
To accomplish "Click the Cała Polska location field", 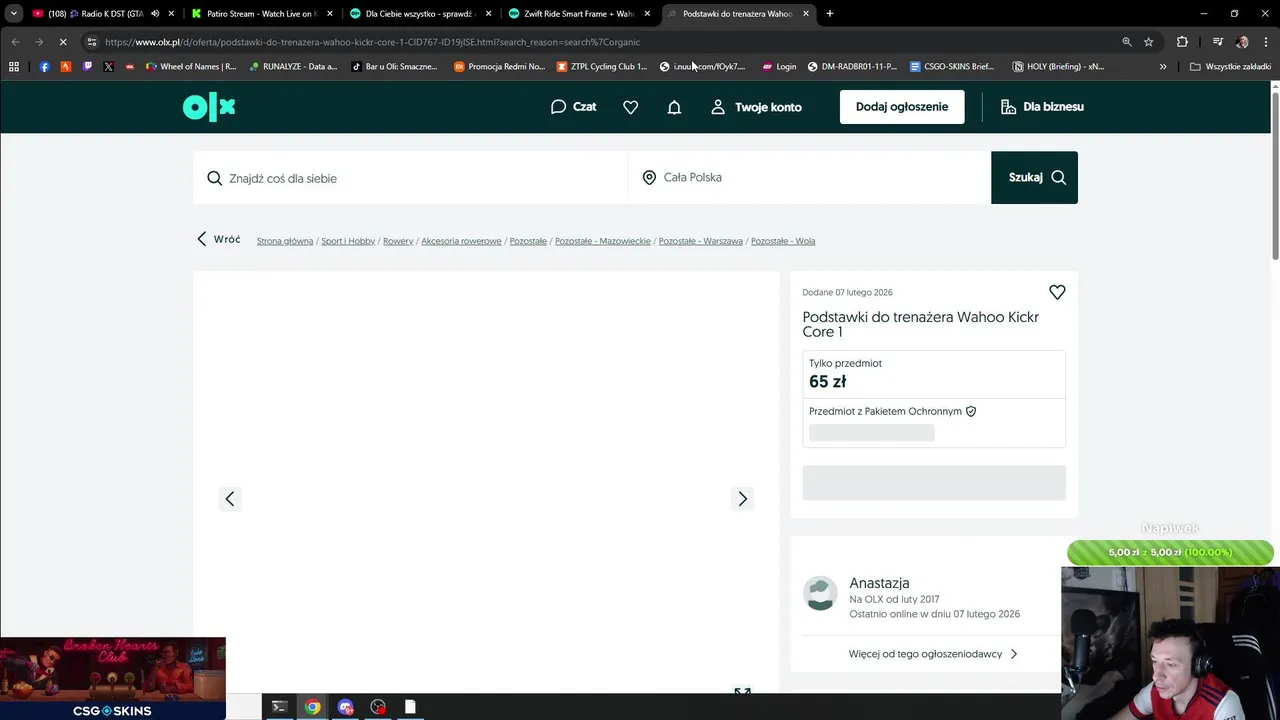I will [x=809, y=178].
